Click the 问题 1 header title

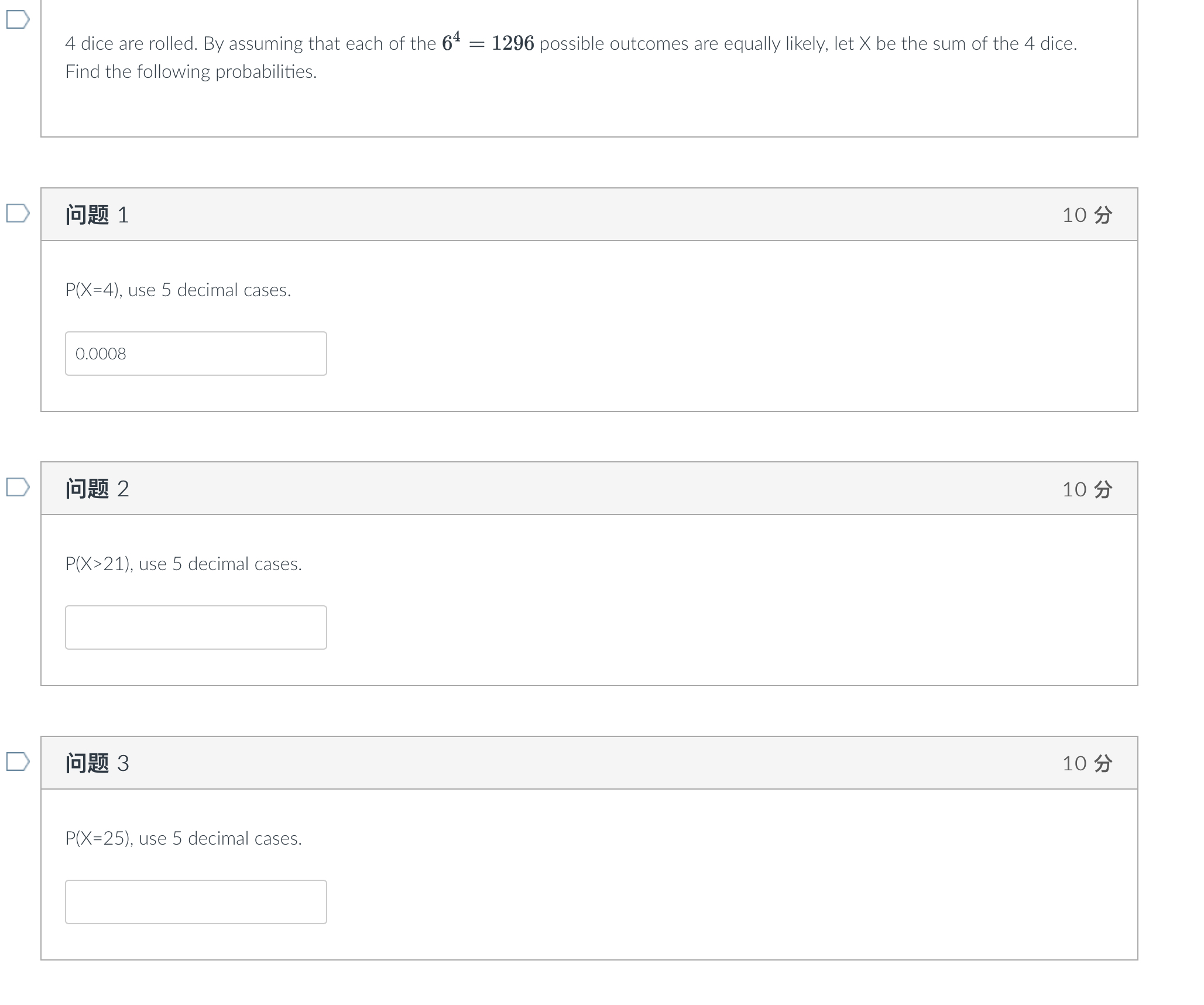pos(97,215)
